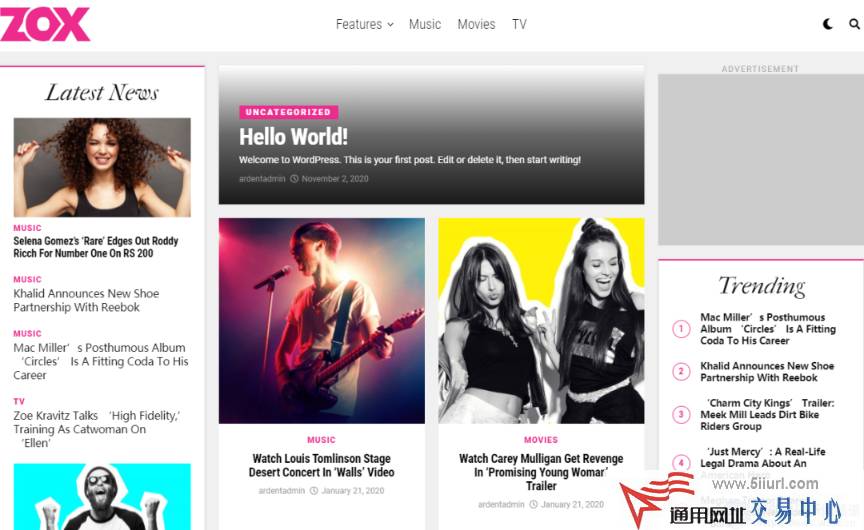This screenshot has height=530, width=864.
Task: Click trending number 2 circle
Action: (681, 371)
